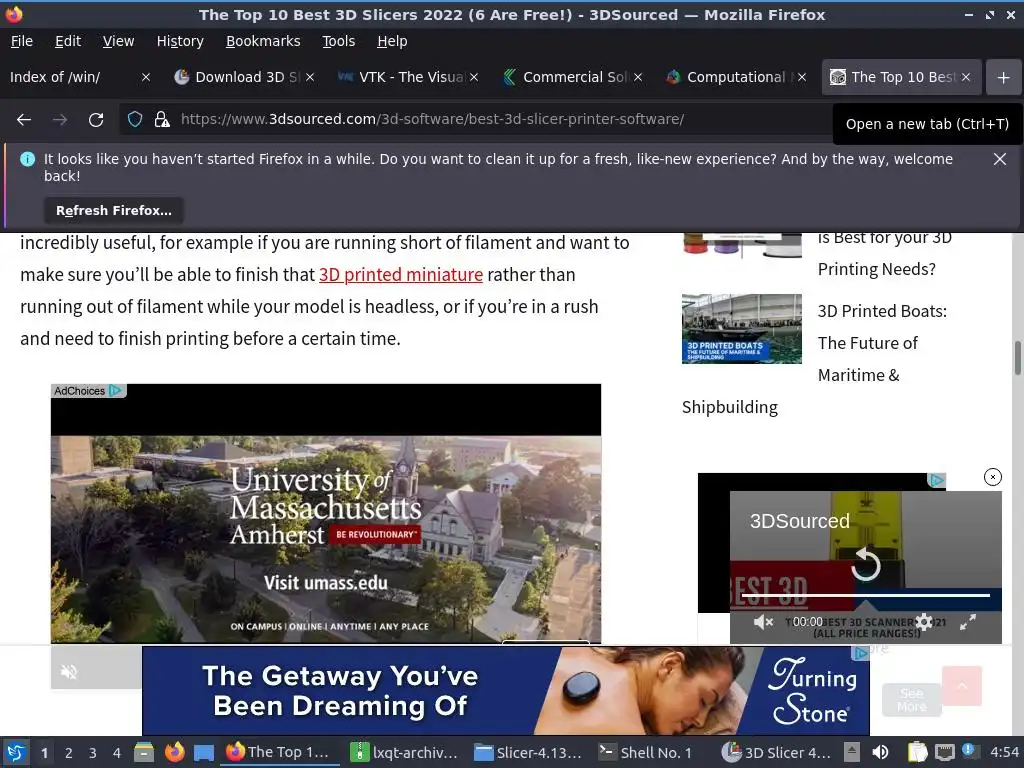Expand 3DSourced video to fullscreen
This screenshot has width=1024, height=768.
[x=968, y=622]
